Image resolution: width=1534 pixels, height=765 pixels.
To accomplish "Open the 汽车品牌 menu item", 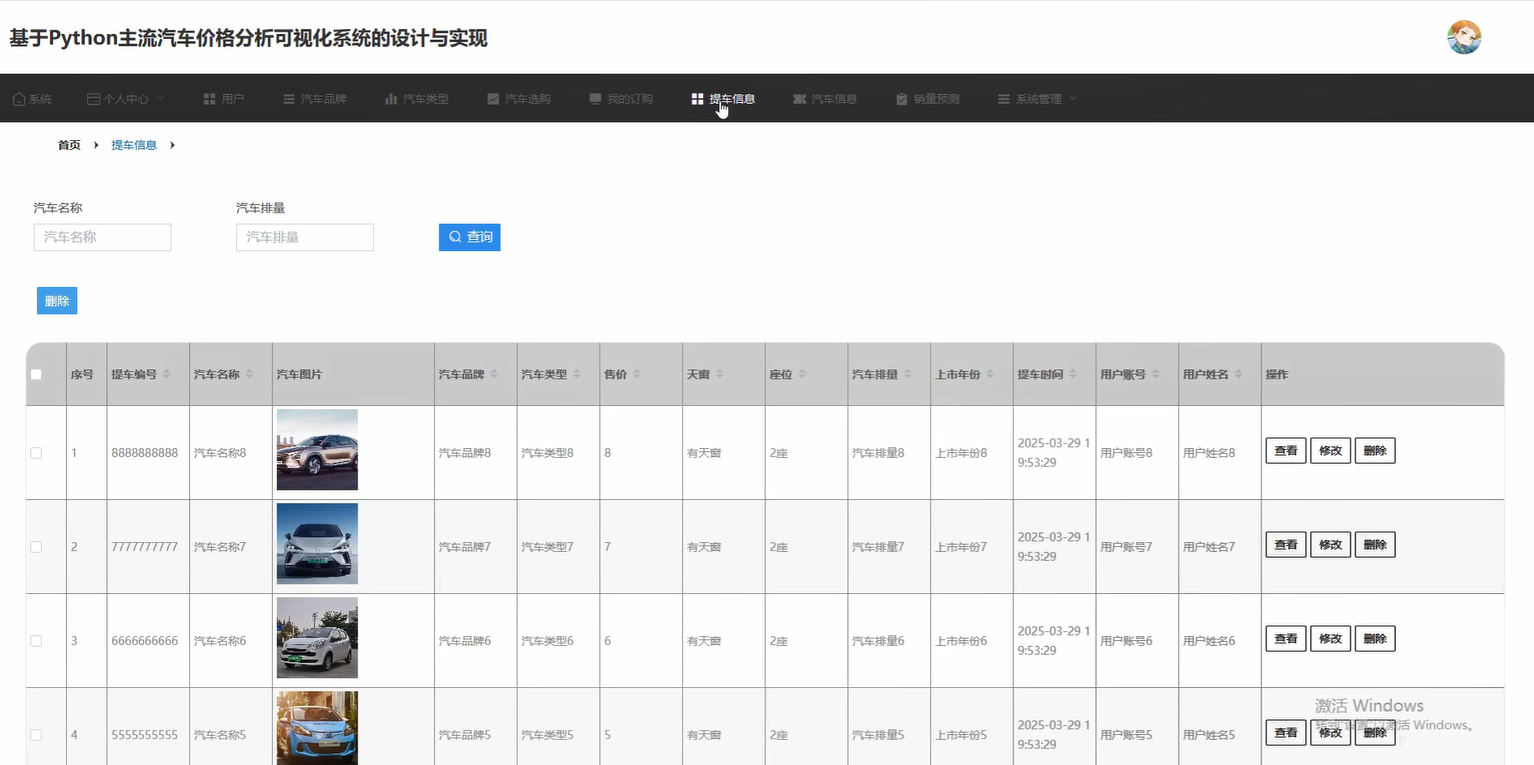I will [315, 99].
